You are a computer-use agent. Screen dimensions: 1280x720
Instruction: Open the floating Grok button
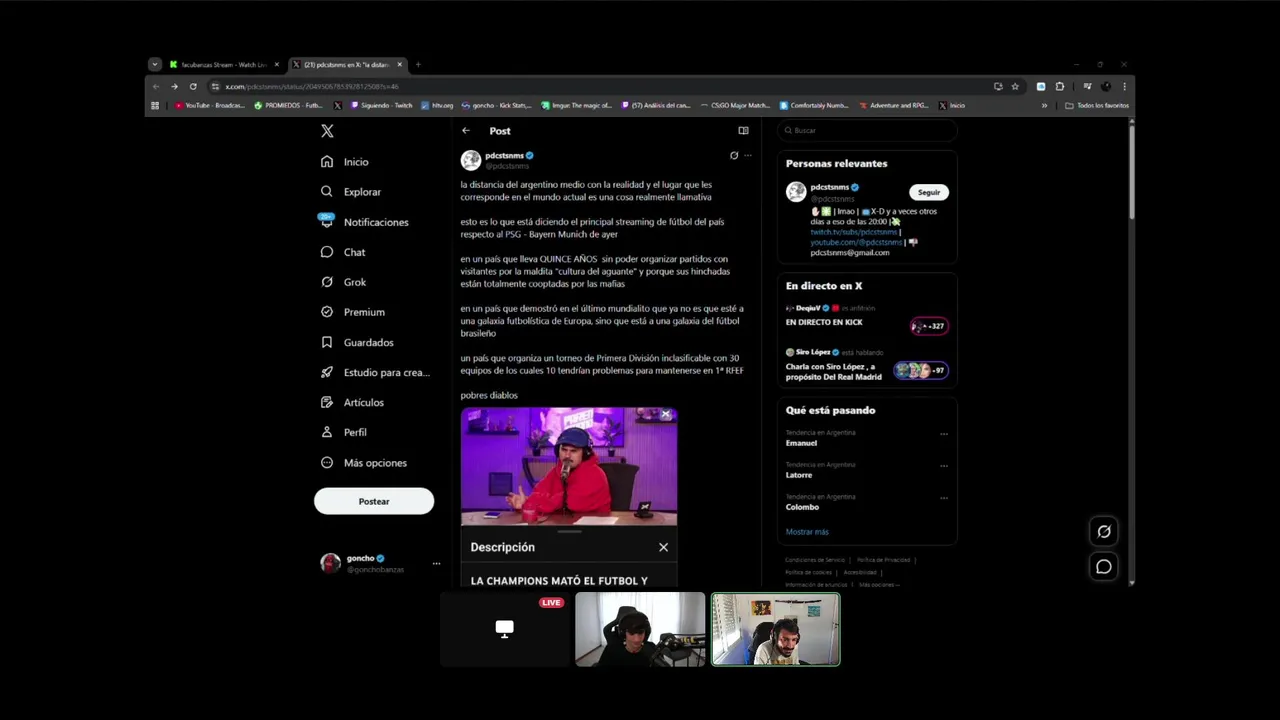(x=1103, y=532)
